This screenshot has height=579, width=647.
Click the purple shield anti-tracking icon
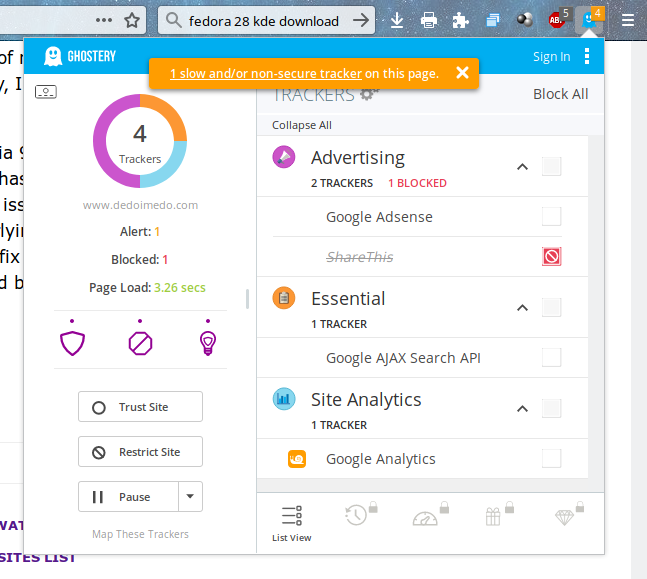72,343
